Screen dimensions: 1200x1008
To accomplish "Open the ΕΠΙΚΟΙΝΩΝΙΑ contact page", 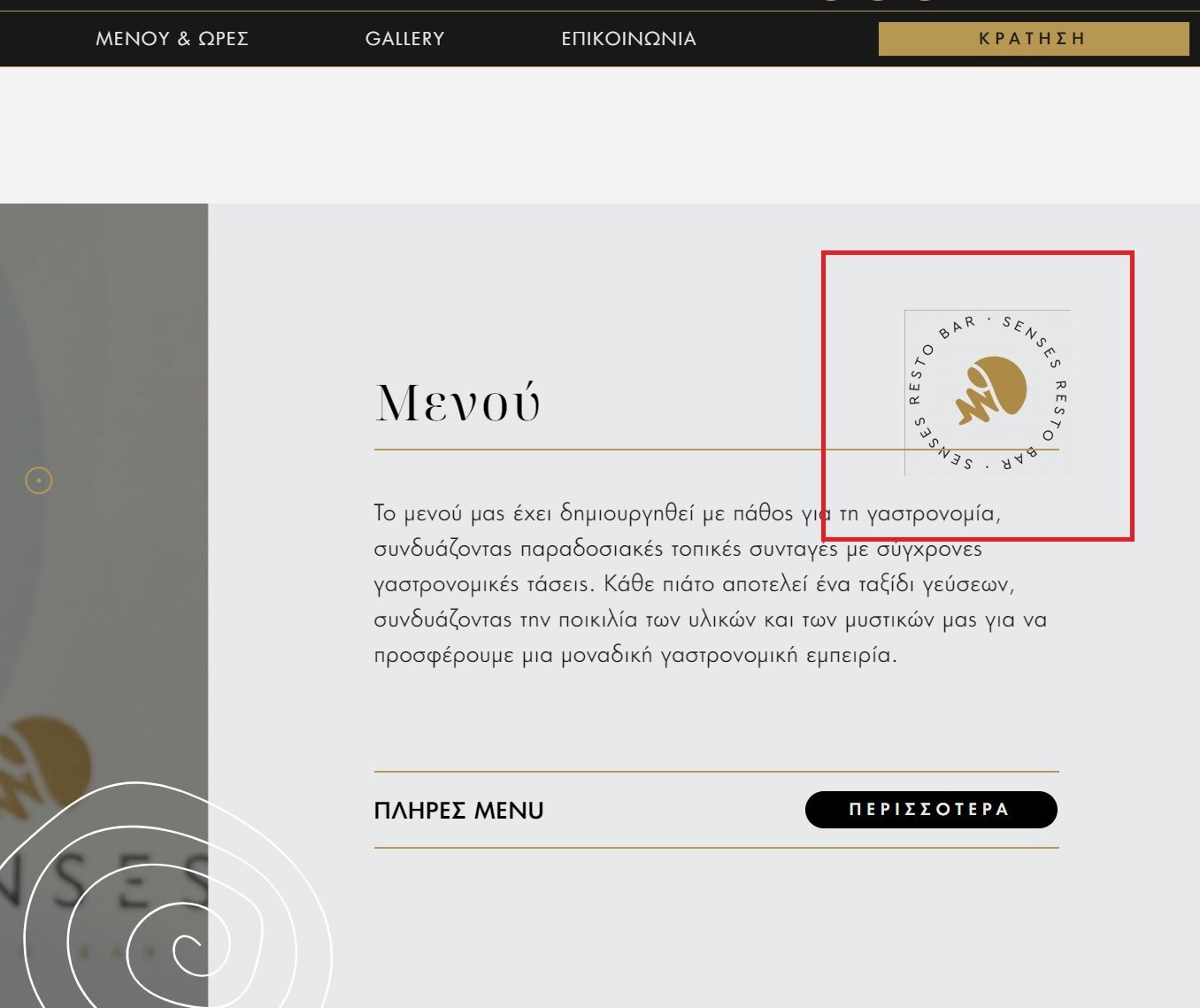I will (628, 39).
